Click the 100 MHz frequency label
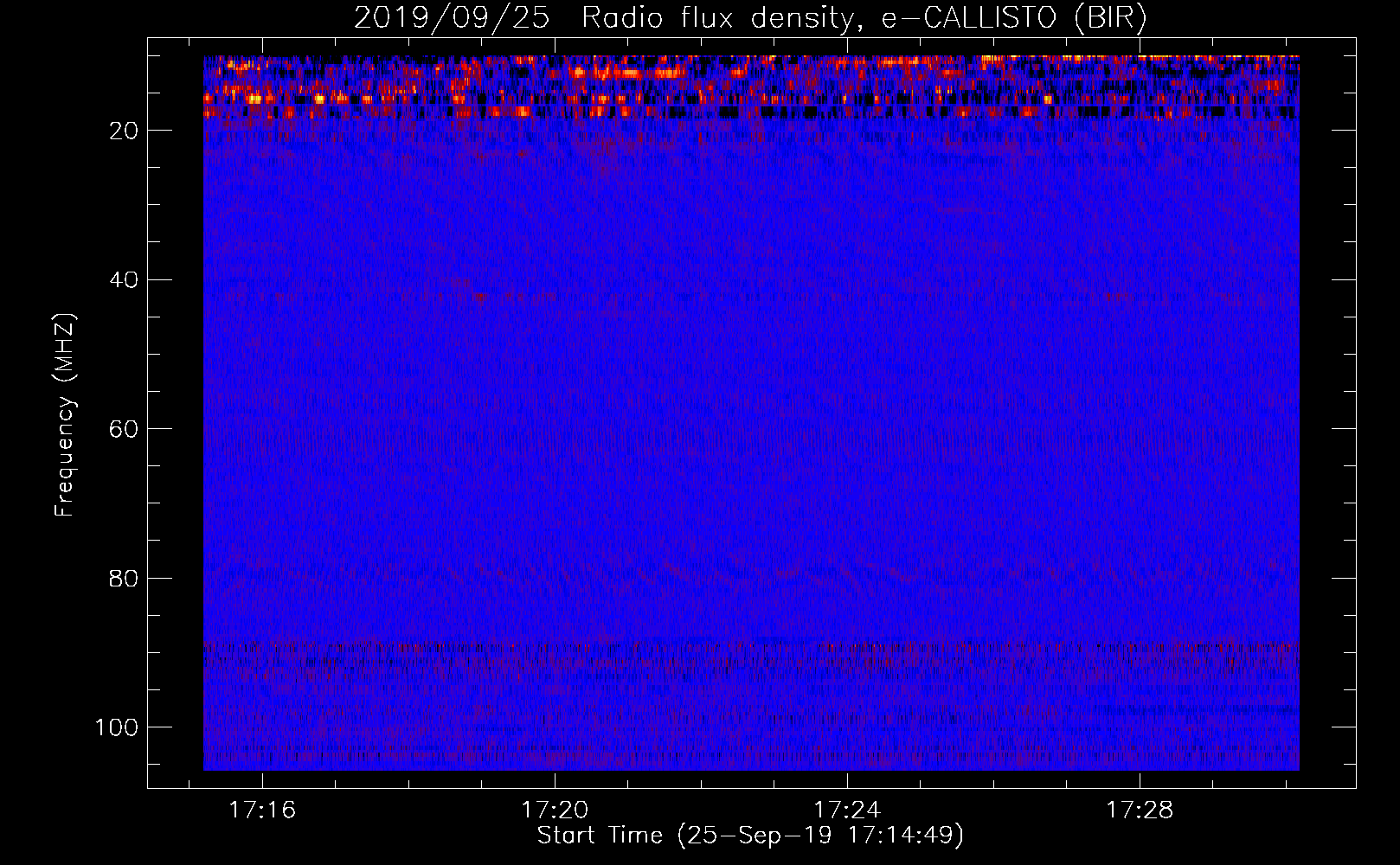This screenshot has height=865, width=1400. pyautogui.click(x=117, y=727)
